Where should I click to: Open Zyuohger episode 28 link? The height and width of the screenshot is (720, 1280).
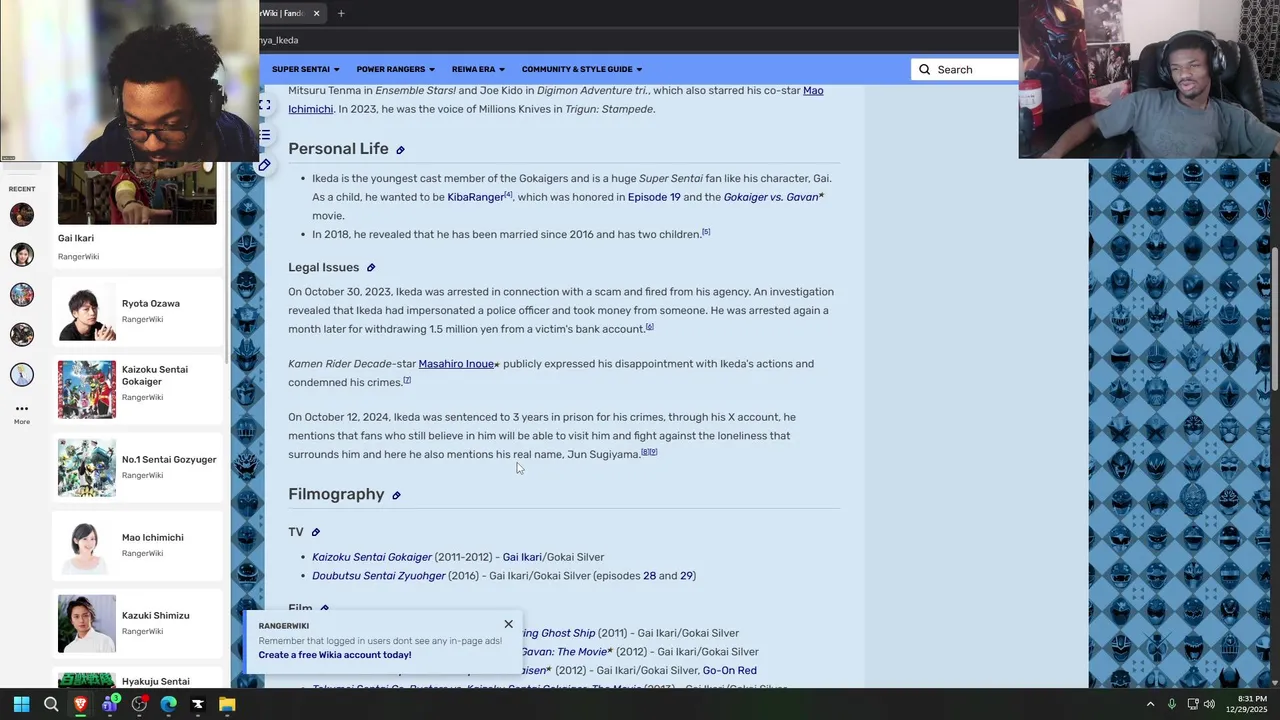[649, 576]
